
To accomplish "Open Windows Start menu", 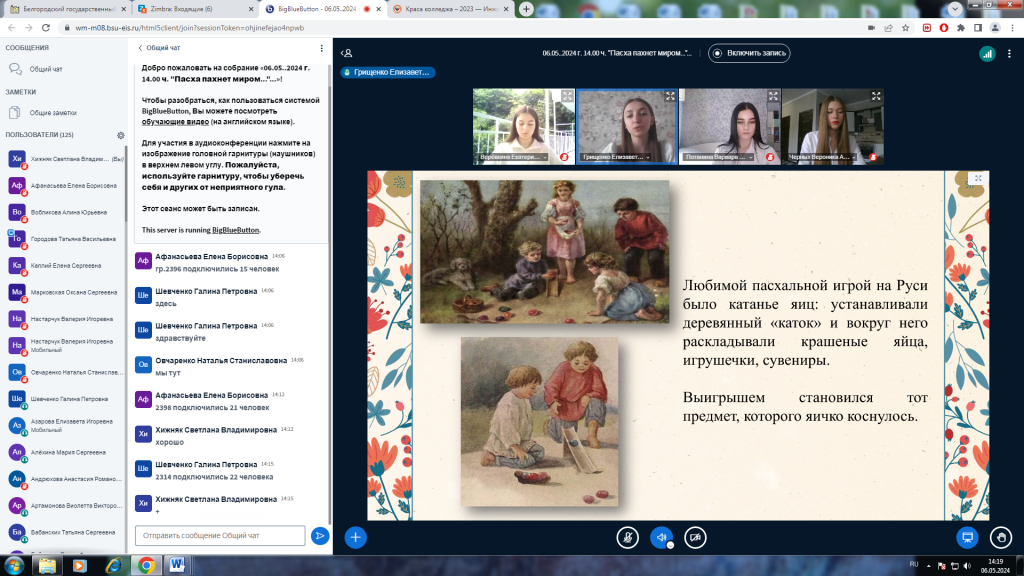I will pos(14,566).
